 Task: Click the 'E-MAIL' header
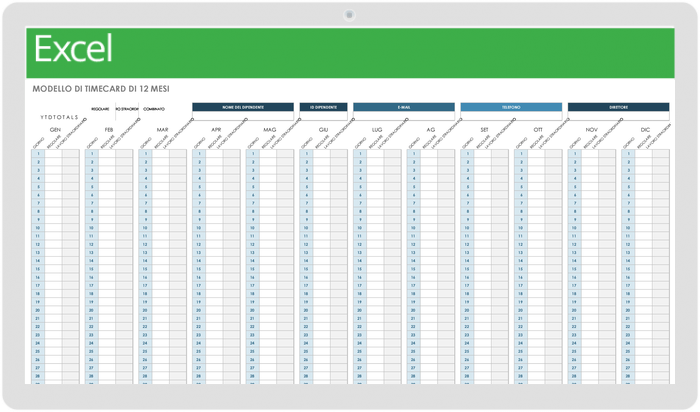tap(404, 107)
